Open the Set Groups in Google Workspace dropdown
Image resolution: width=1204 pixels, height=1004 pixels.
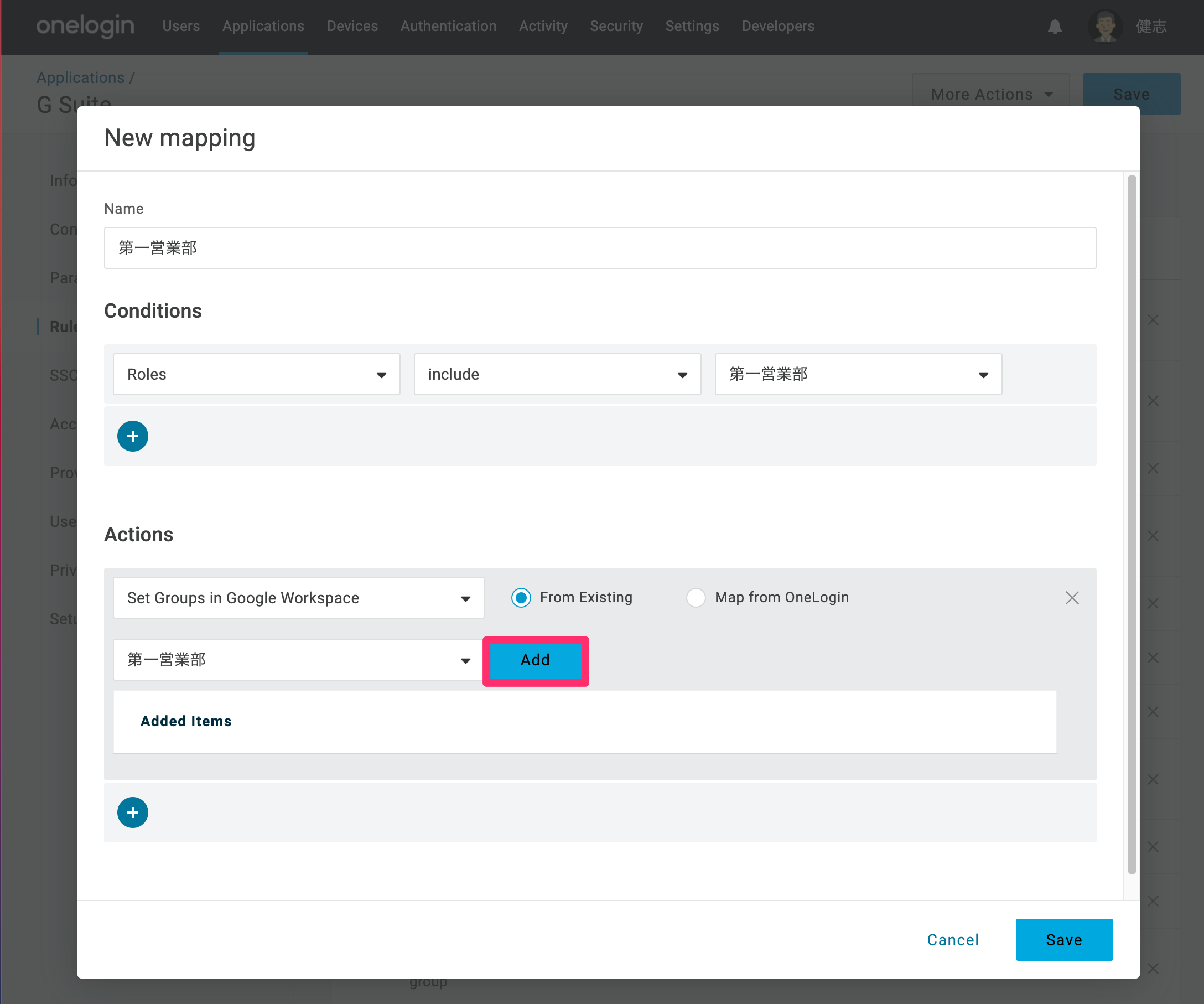(298, 597)
